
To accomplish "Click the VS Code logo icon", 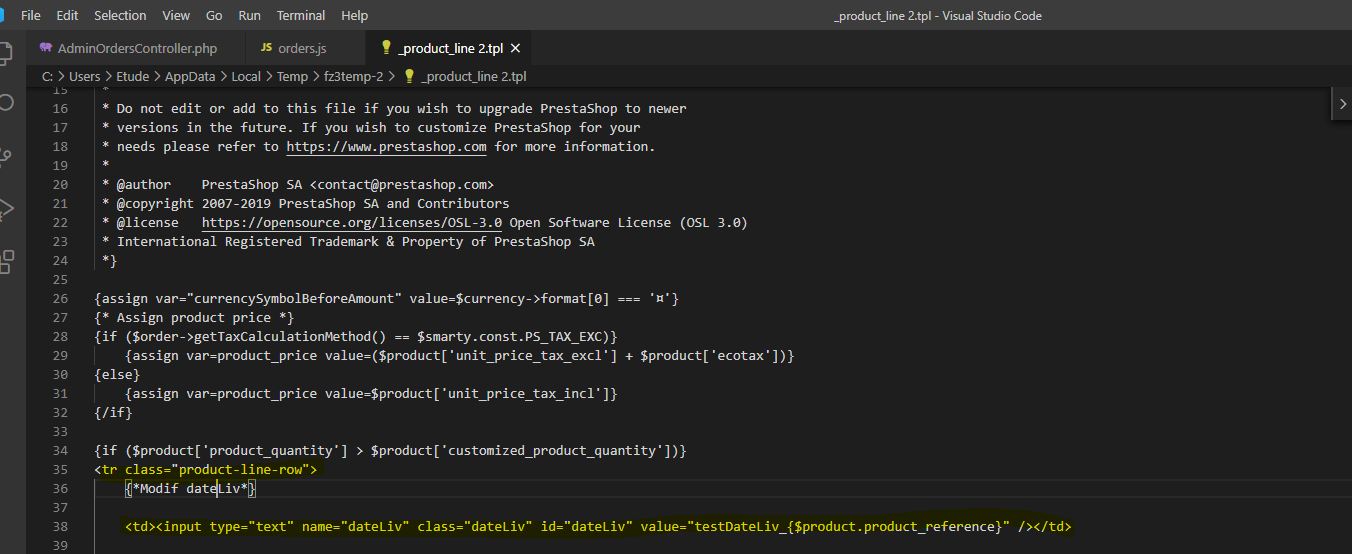I will pyautogui.click(x=3, y=15).
